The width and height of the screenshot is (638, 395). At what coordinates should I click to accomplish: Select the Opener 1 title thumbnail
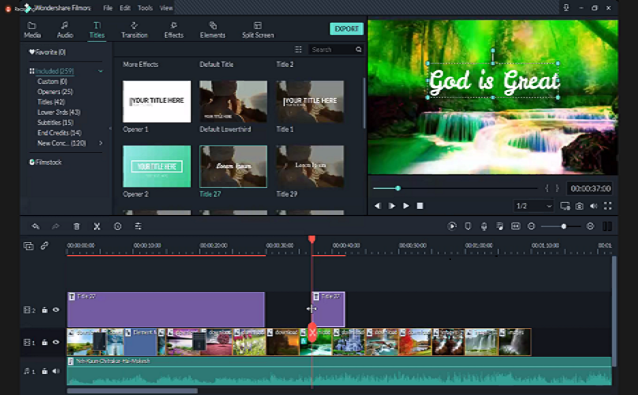click(x=157, y=101)
